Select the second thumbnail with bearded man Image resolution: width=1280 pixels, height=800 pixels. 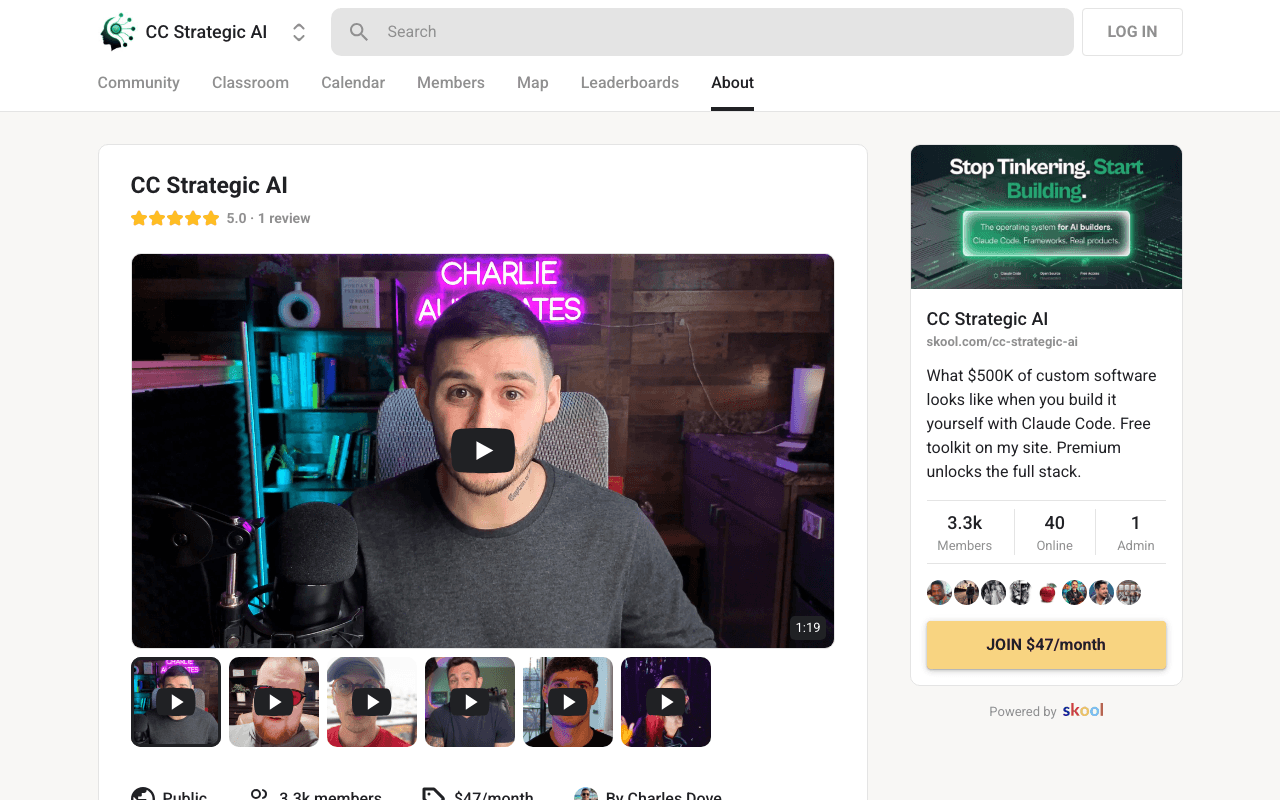click(274, 702)
